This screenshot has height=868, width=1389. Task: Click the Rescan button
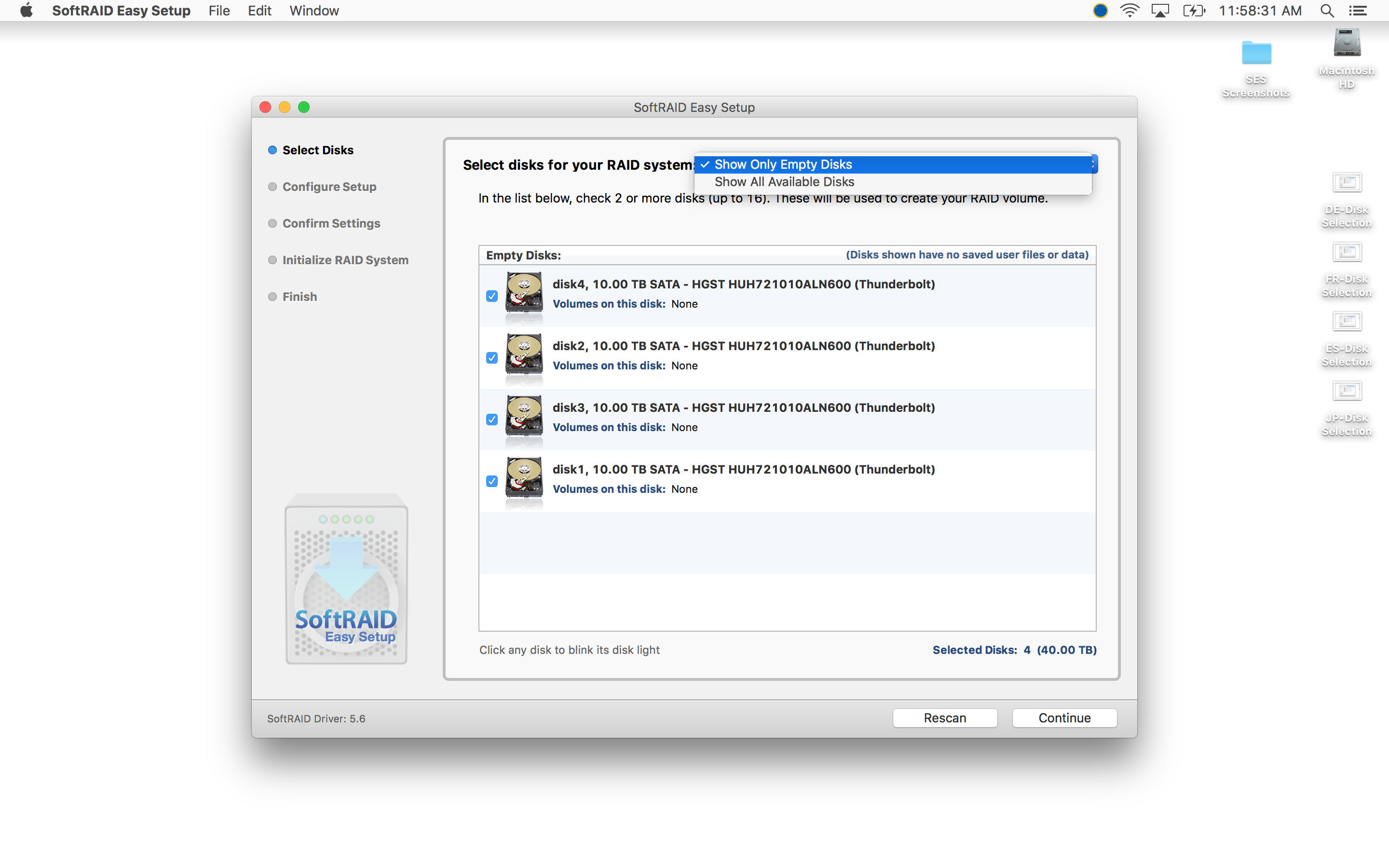(943, 717)
